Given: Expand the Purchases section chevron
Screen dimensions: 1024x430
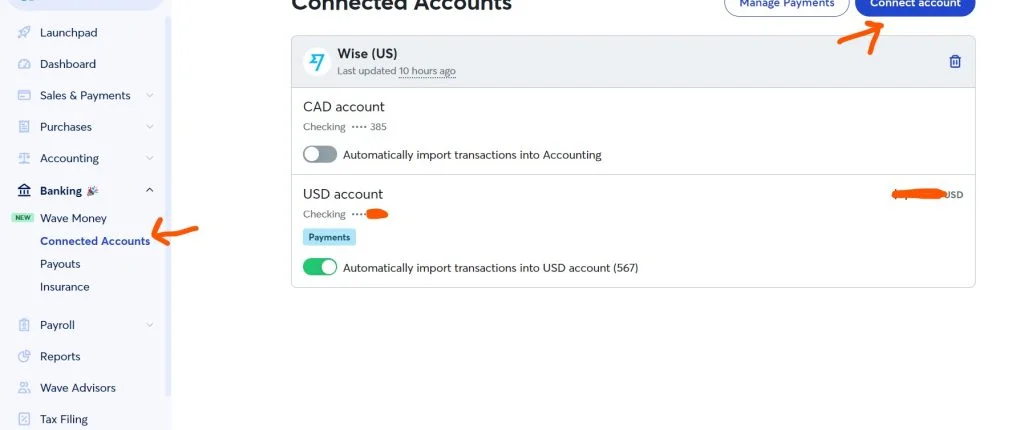Looking at the screenshot, I should 150,127.
